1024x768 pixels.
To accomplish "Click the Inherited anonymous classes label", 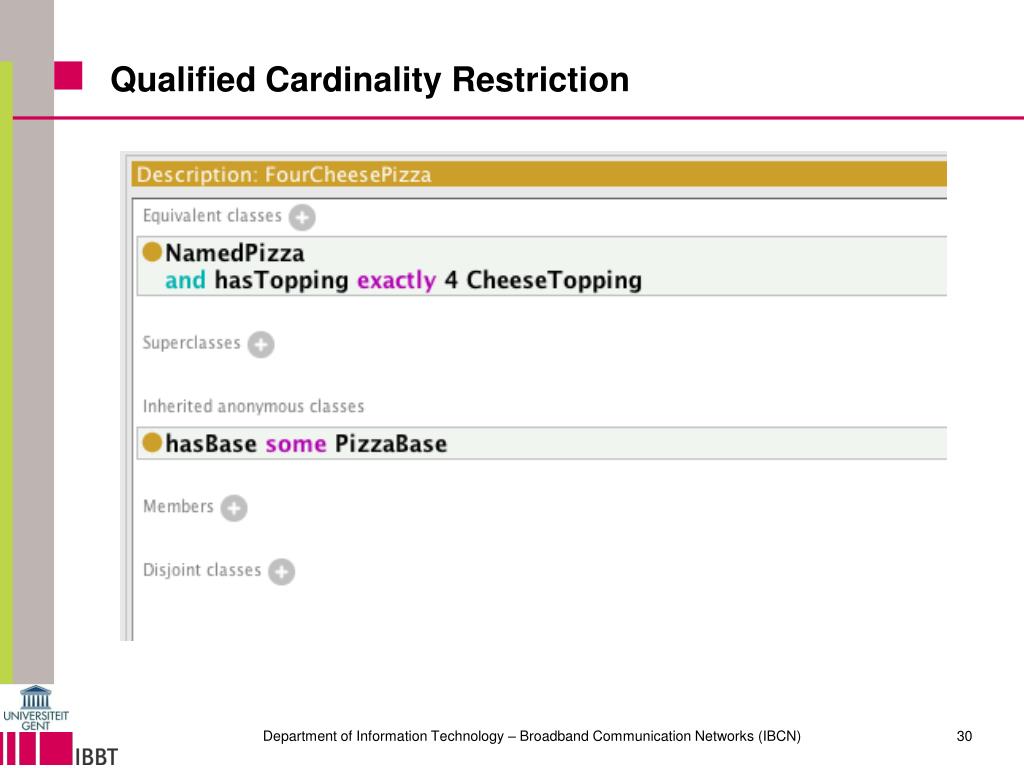I will 253,406.
